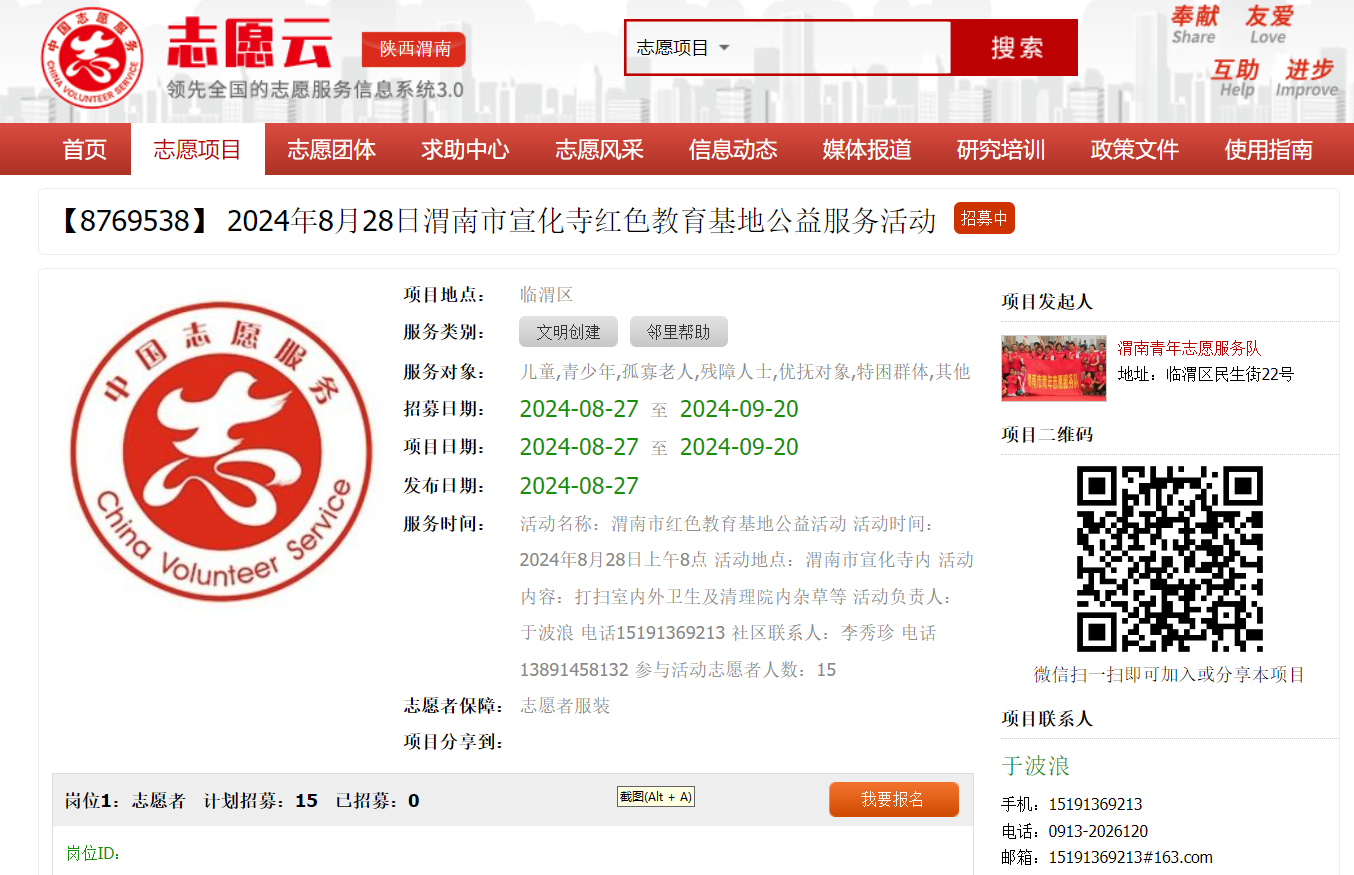Open the 志愿团体 menu item

331,150
